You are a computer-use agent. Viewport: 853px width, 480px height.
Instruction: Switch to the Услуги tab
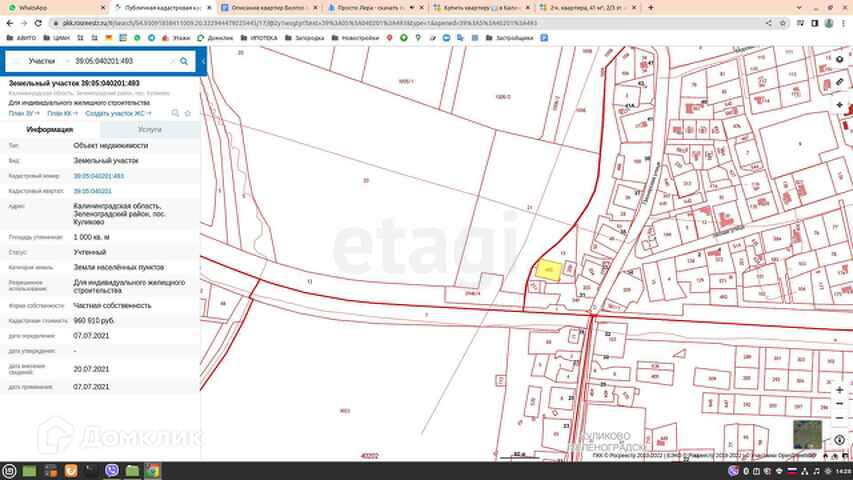[x=150, y=129]
